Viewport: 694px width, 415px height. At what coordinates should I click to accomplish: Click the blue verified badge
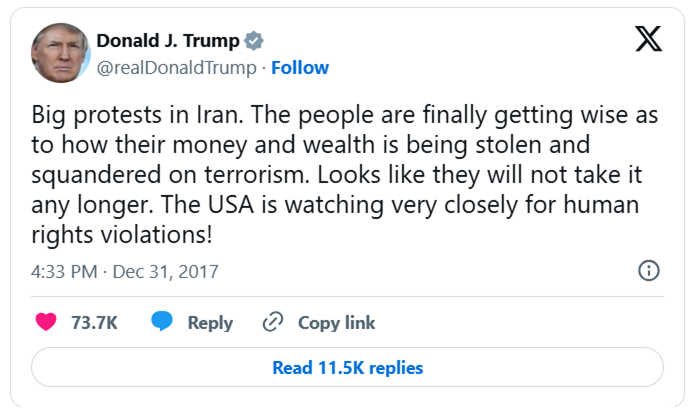click(x=256, y=41)
